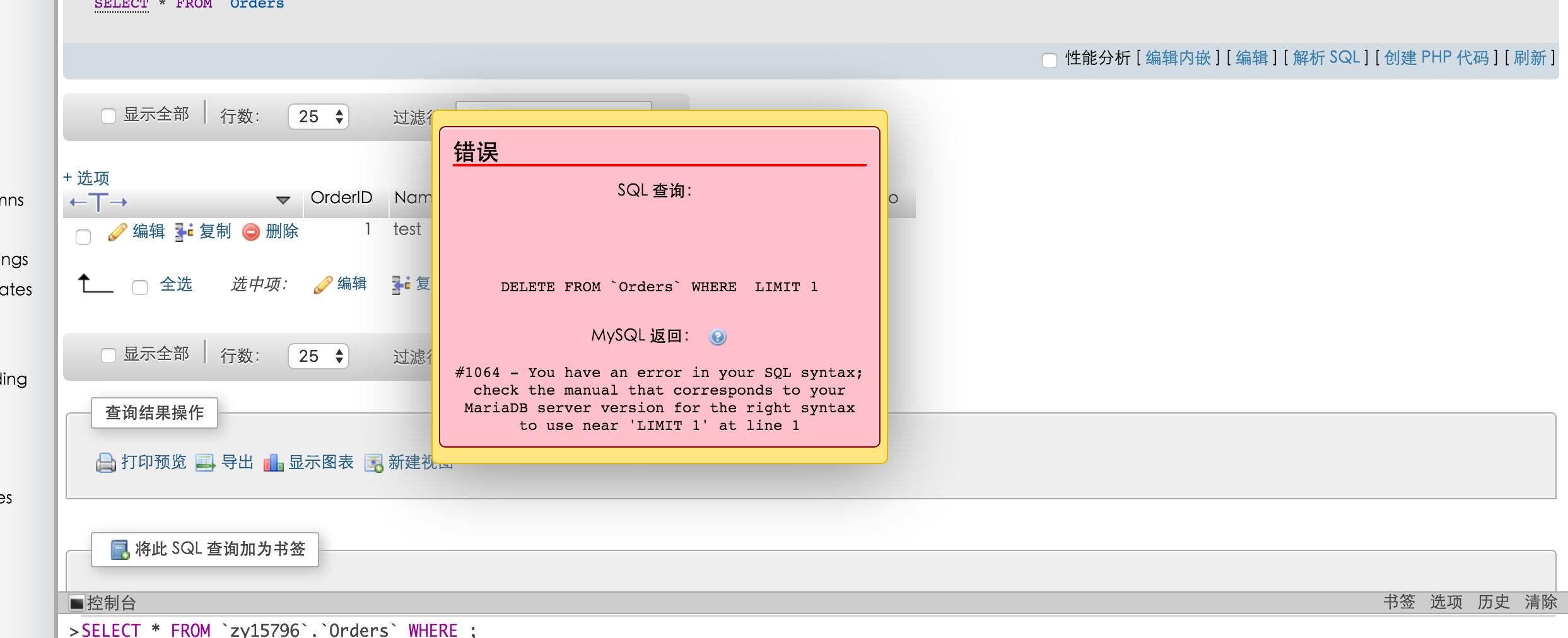Click the #1064 error message text

tap(659, 399)
